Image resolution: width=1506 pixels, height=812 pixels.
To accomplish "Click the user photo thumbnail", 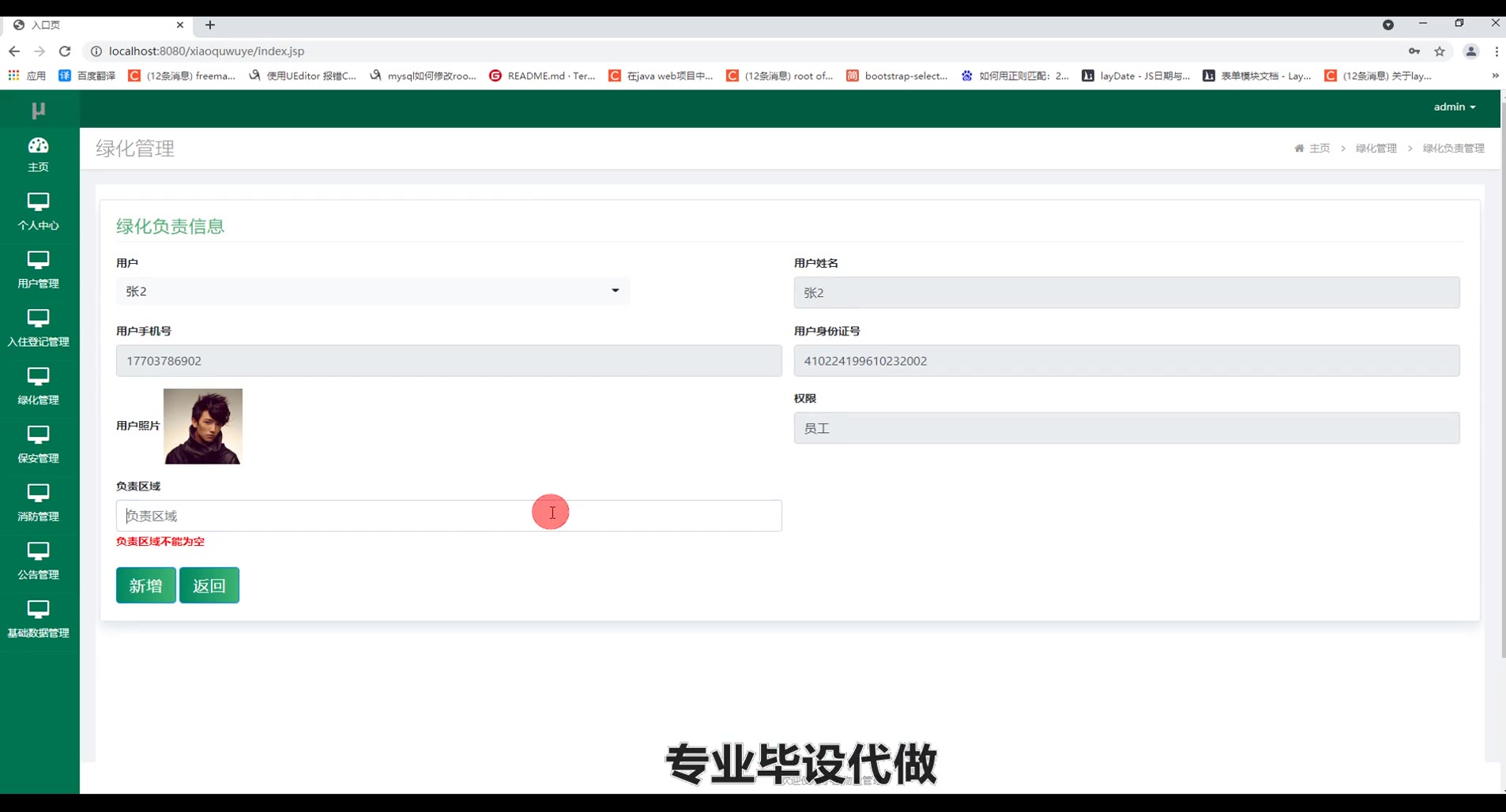I will pos(203,427).
